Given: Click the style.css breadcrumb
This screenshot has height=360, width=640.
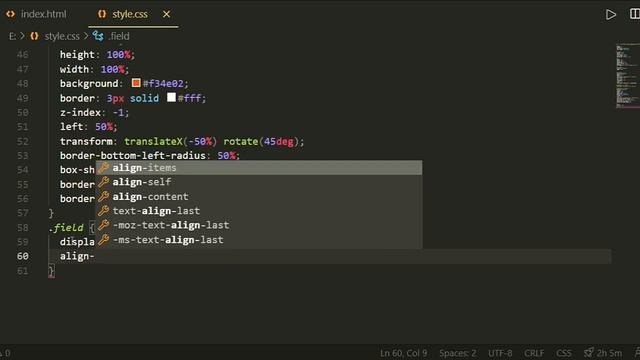Looking at the screenshot, I should [x=62, y=36].
